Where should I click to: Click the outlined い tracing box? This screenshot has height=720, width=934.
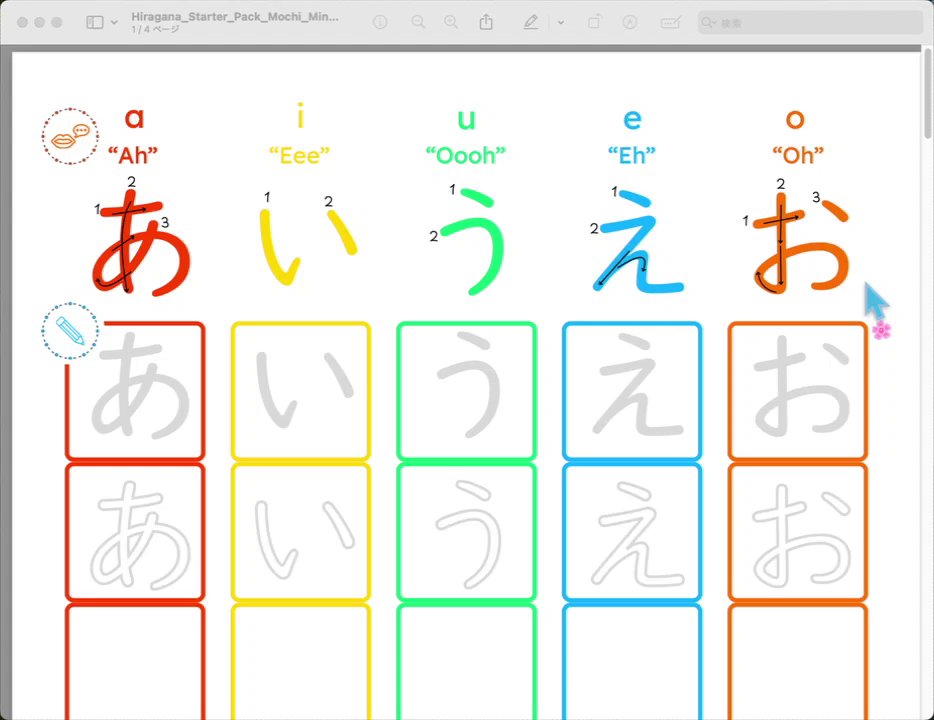click(x=301, y=532)
